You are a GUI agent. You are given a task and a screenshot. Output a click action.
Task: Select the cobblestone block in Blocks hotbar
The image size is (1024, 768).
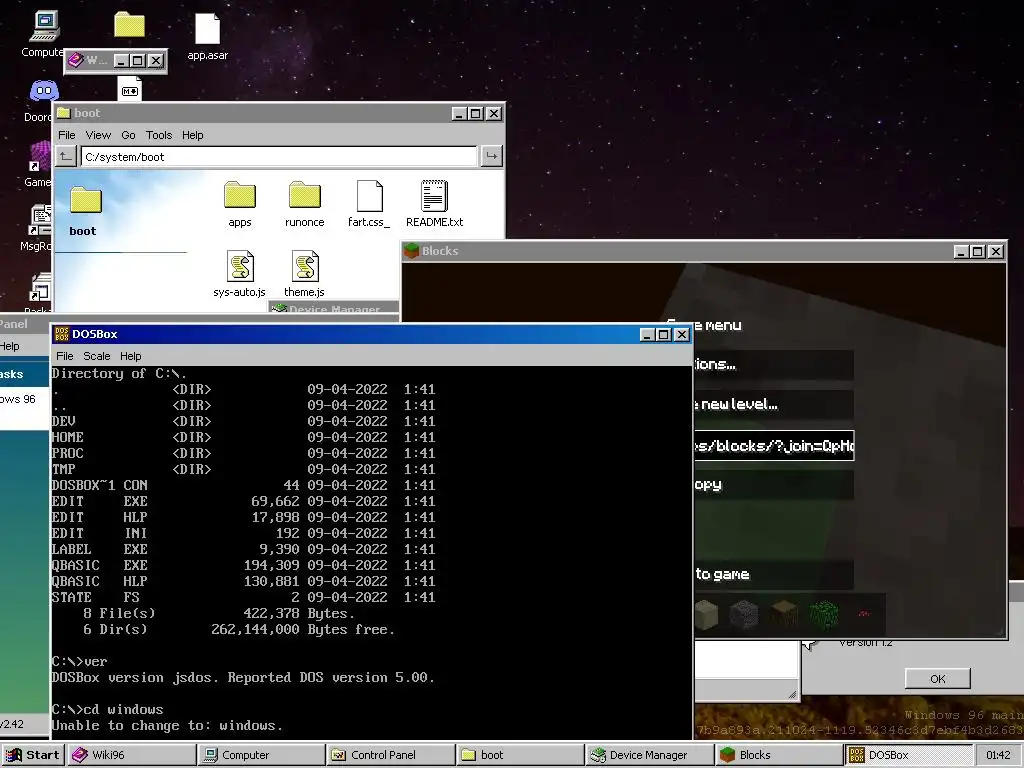pos(743,615)
